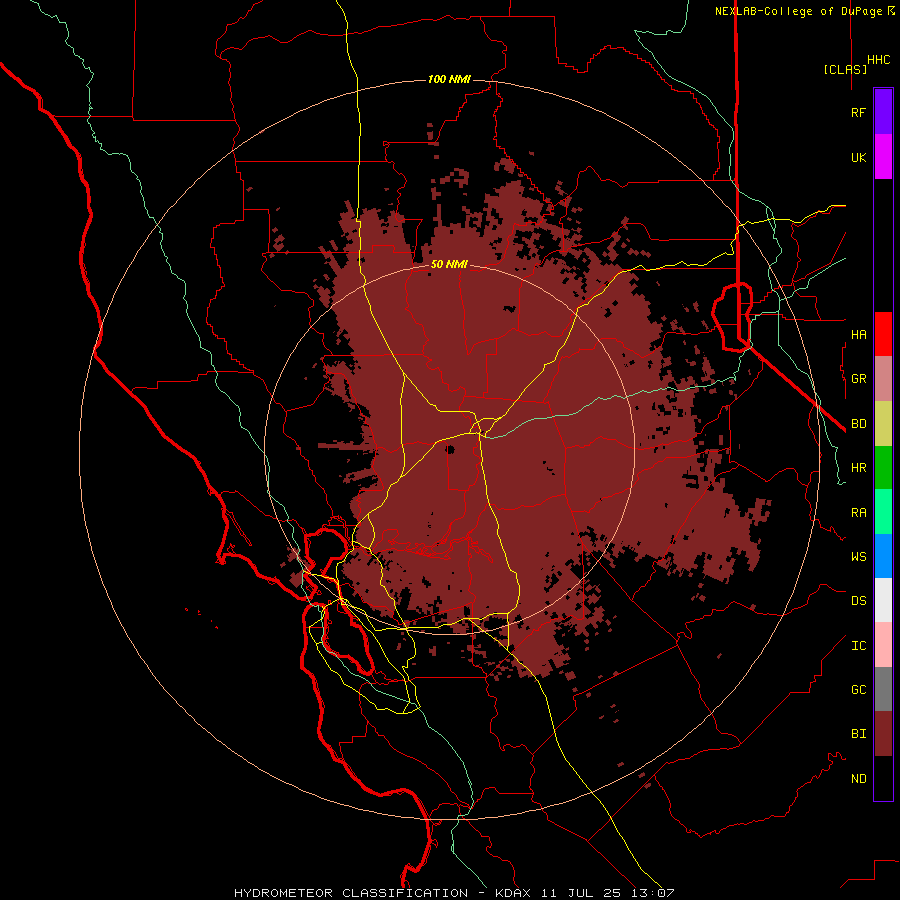Screen dimensions: 900x900
Task: Click the WS legend label
Action: 859,556
